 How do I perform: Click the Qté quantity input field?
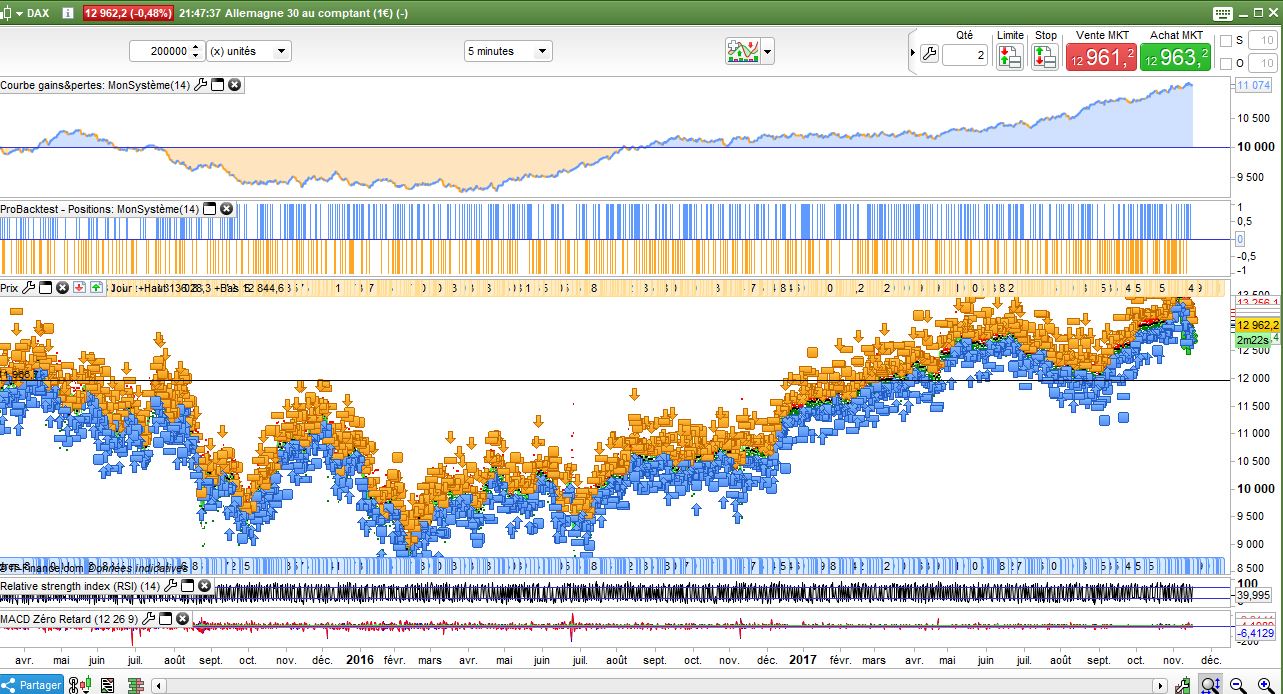[x=964, y=55]
